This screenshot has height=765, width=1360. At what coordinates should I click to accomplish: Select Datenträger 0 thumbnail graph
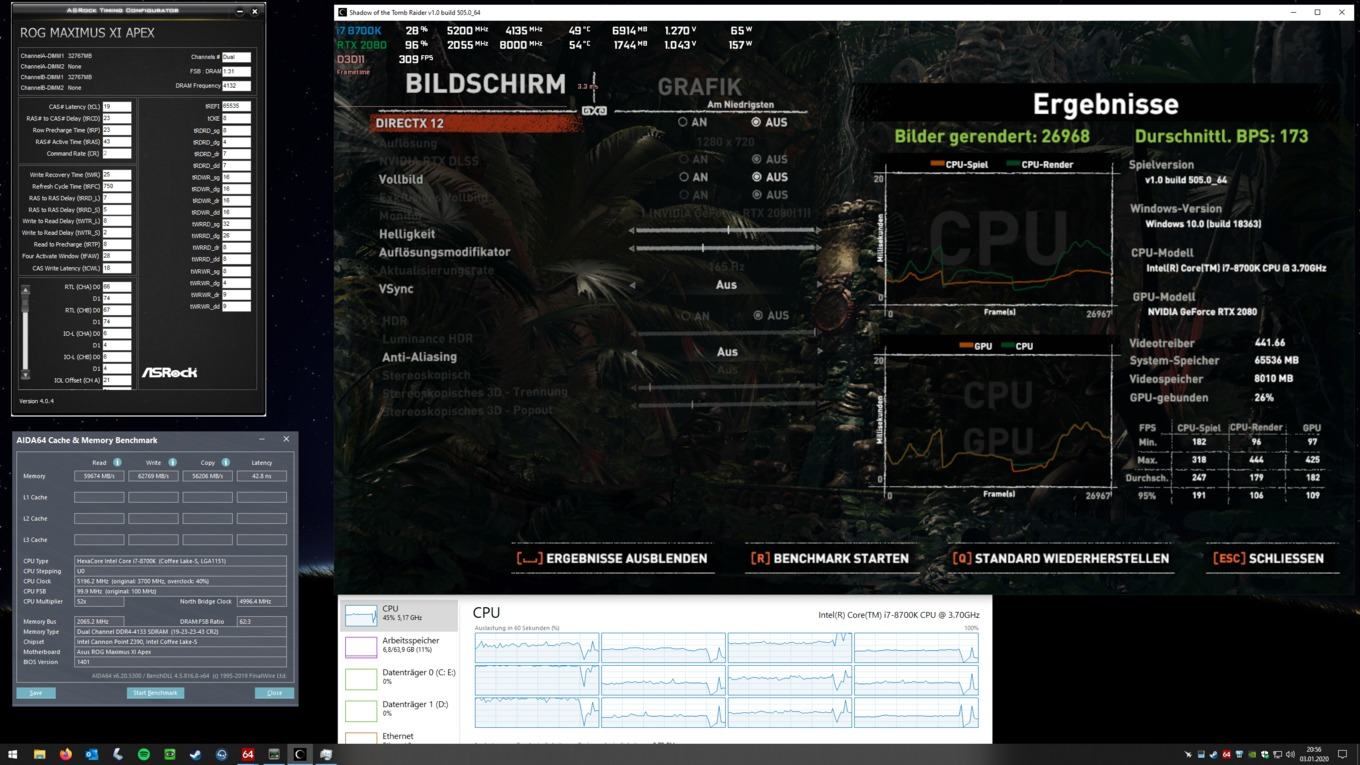(x=361, y=678)
